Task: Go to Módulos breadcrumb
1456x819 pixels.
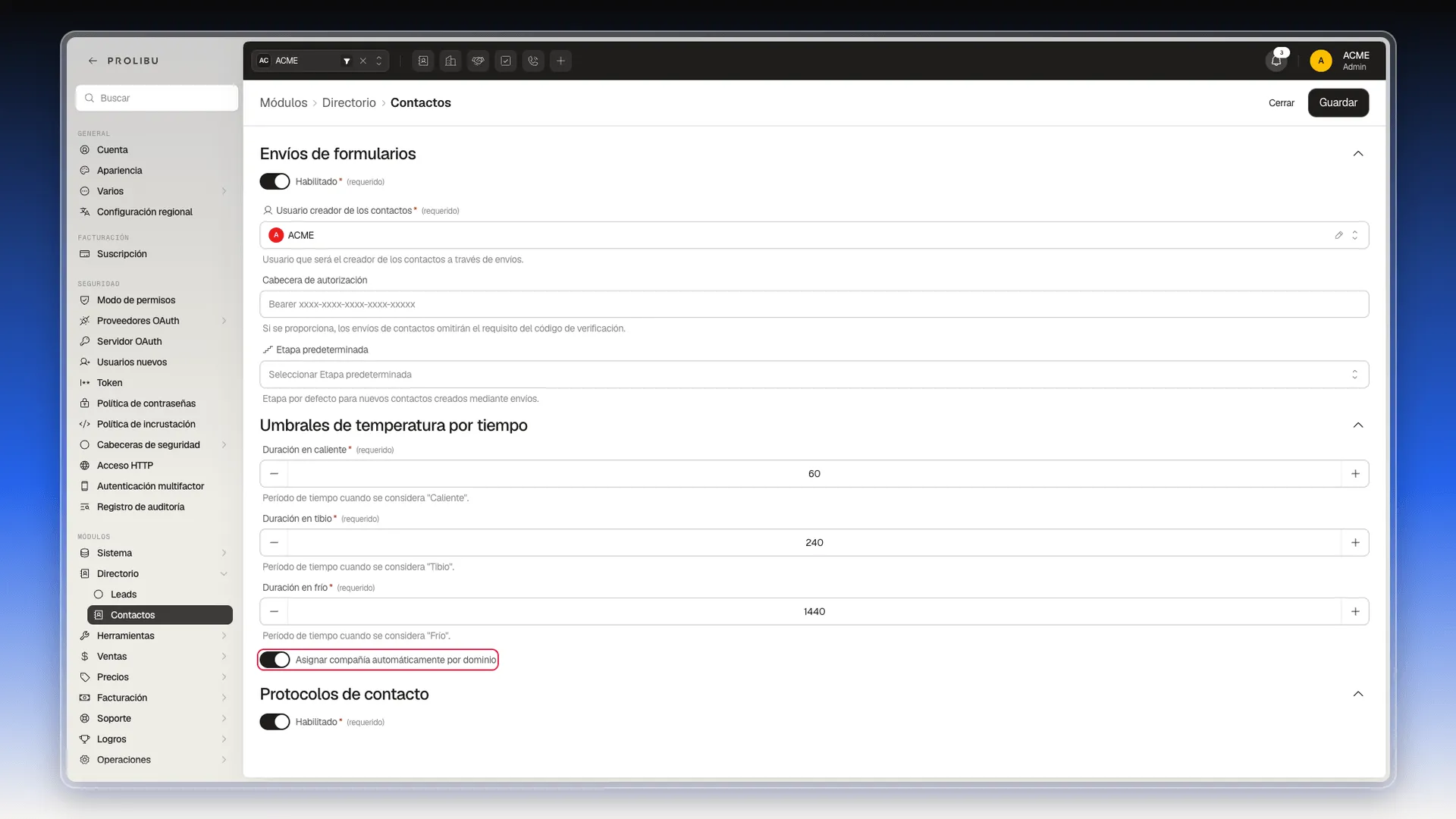Action: pyautogui.click(x=284, y=102)
